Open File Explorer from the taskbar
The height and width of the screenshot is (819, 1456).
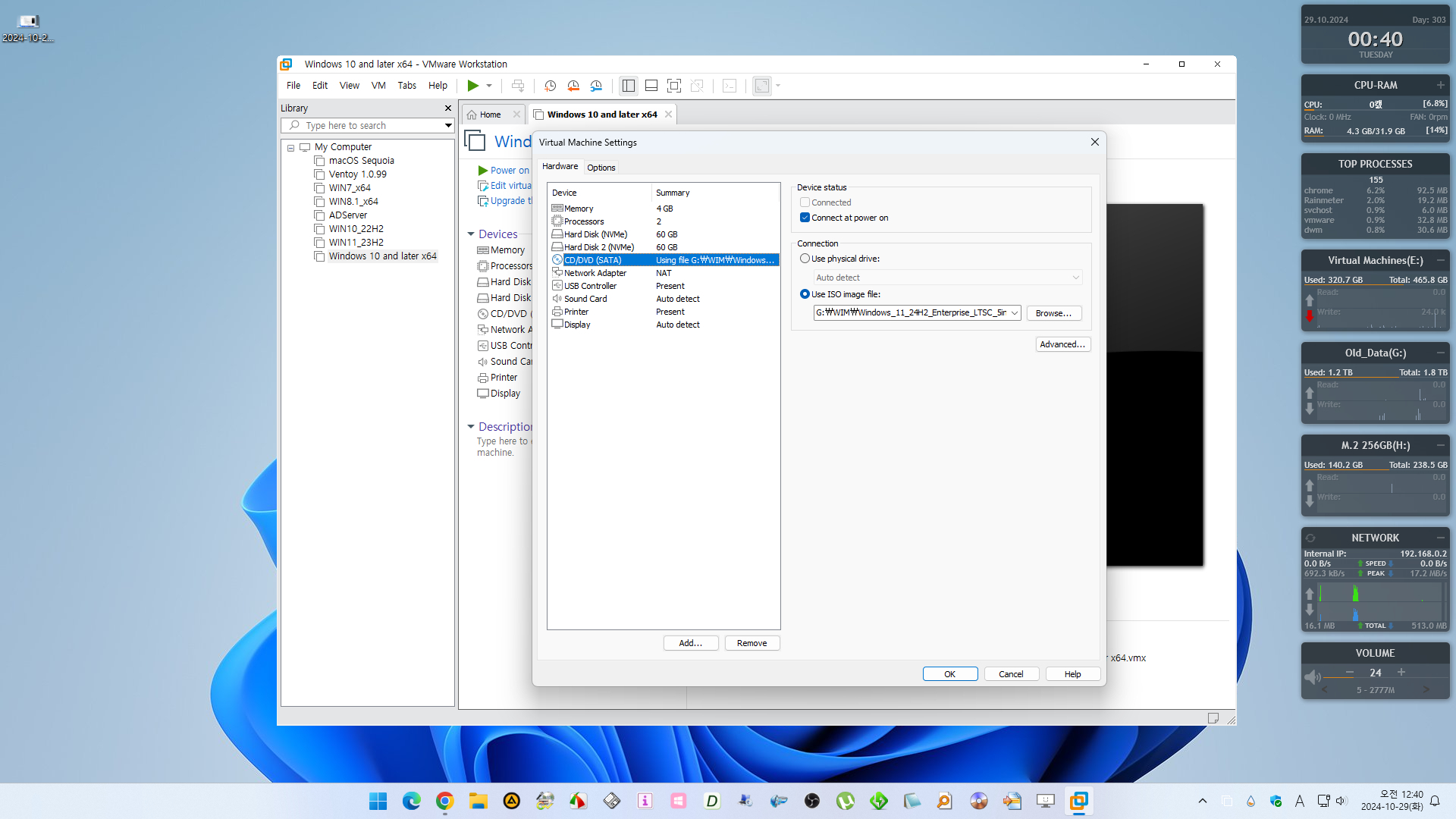pos(479,801)
